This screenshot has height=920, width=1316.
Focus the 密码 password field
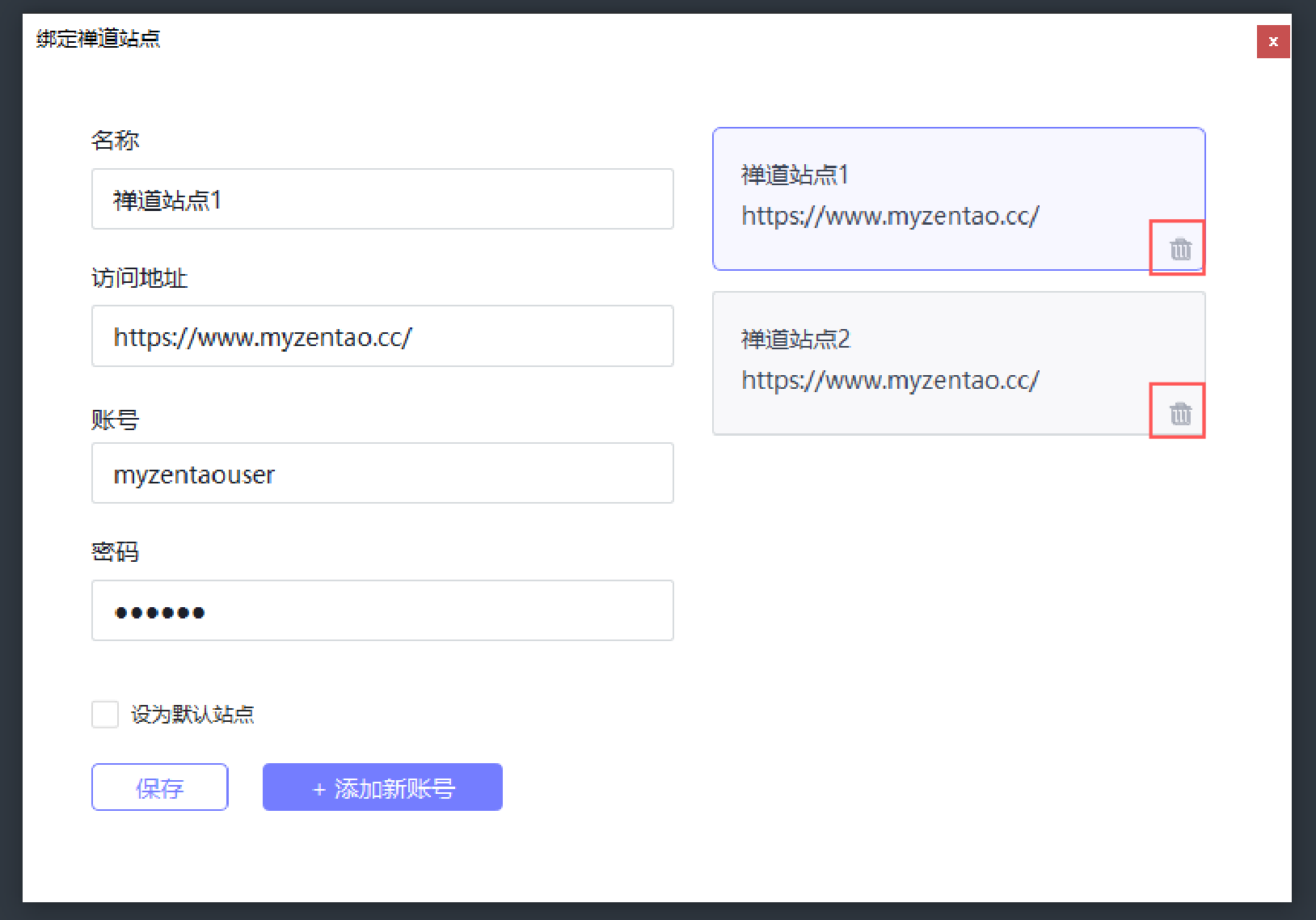tap(382, 610)
